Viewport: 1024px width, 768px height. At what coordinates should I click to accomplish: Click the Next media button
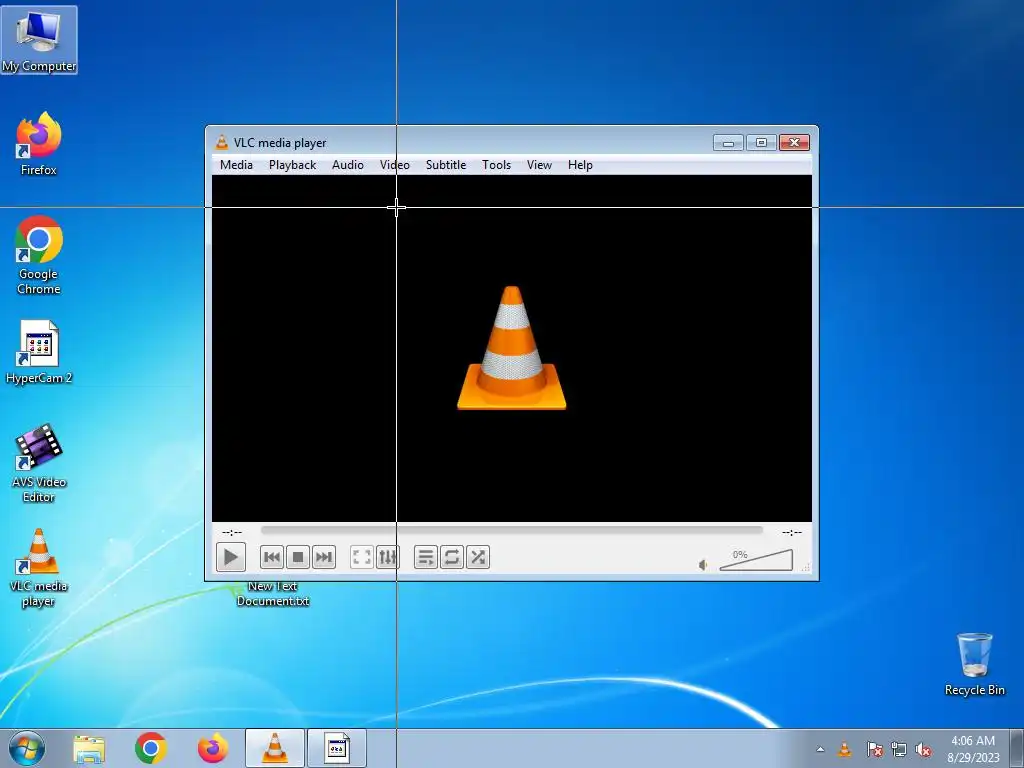click(324, 557)
